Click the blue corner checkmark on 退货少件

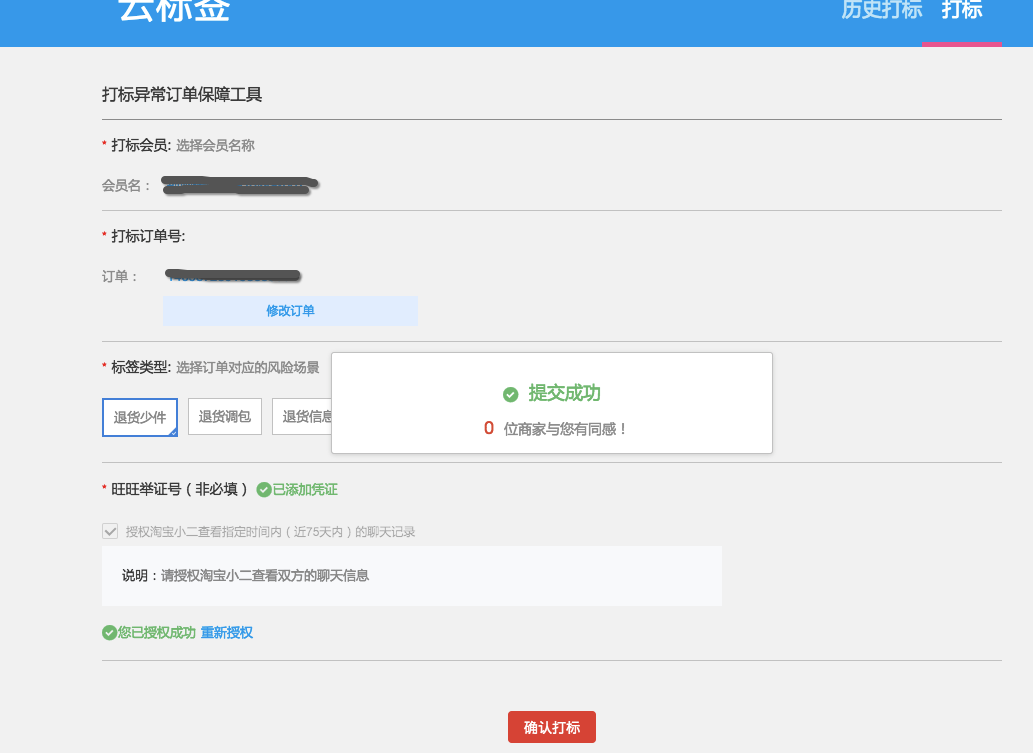[172, 430]
